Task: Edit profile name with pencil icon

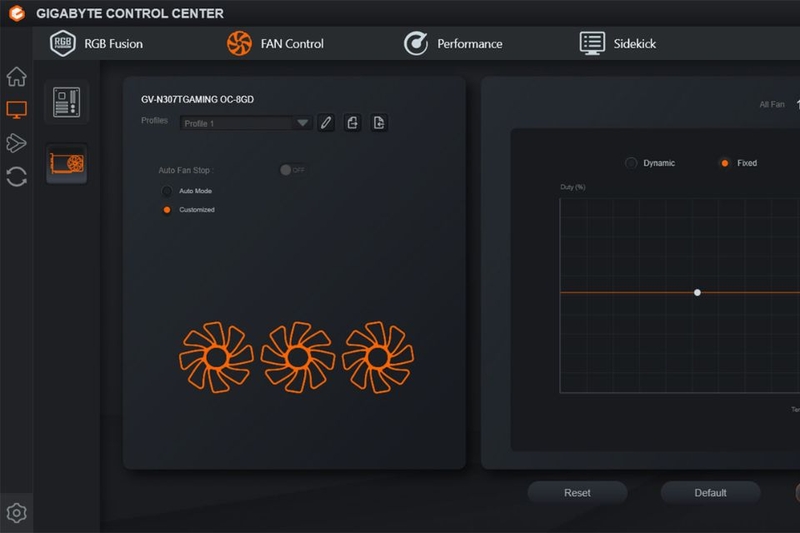Action: pyautogui.click(x=326, y=123)
